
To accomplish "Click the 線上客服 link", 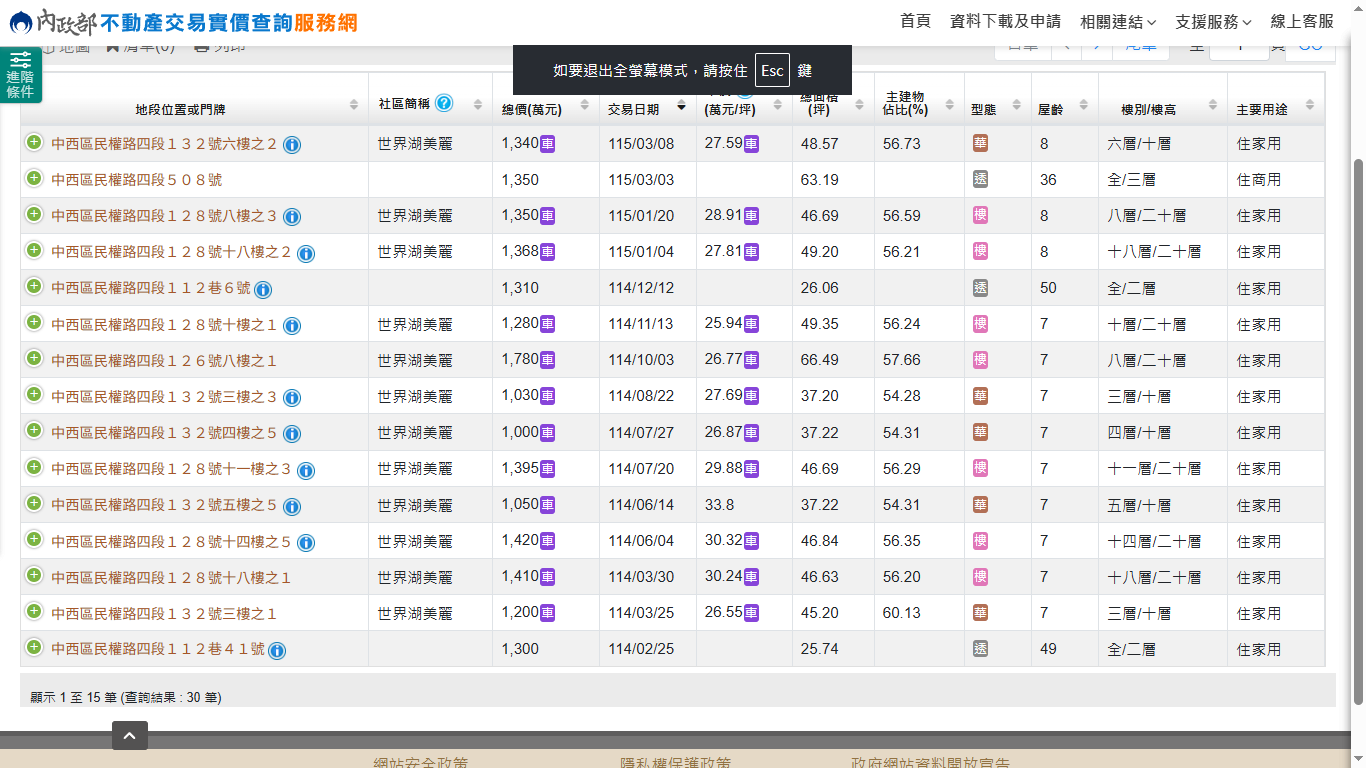I will [1302, 22].
